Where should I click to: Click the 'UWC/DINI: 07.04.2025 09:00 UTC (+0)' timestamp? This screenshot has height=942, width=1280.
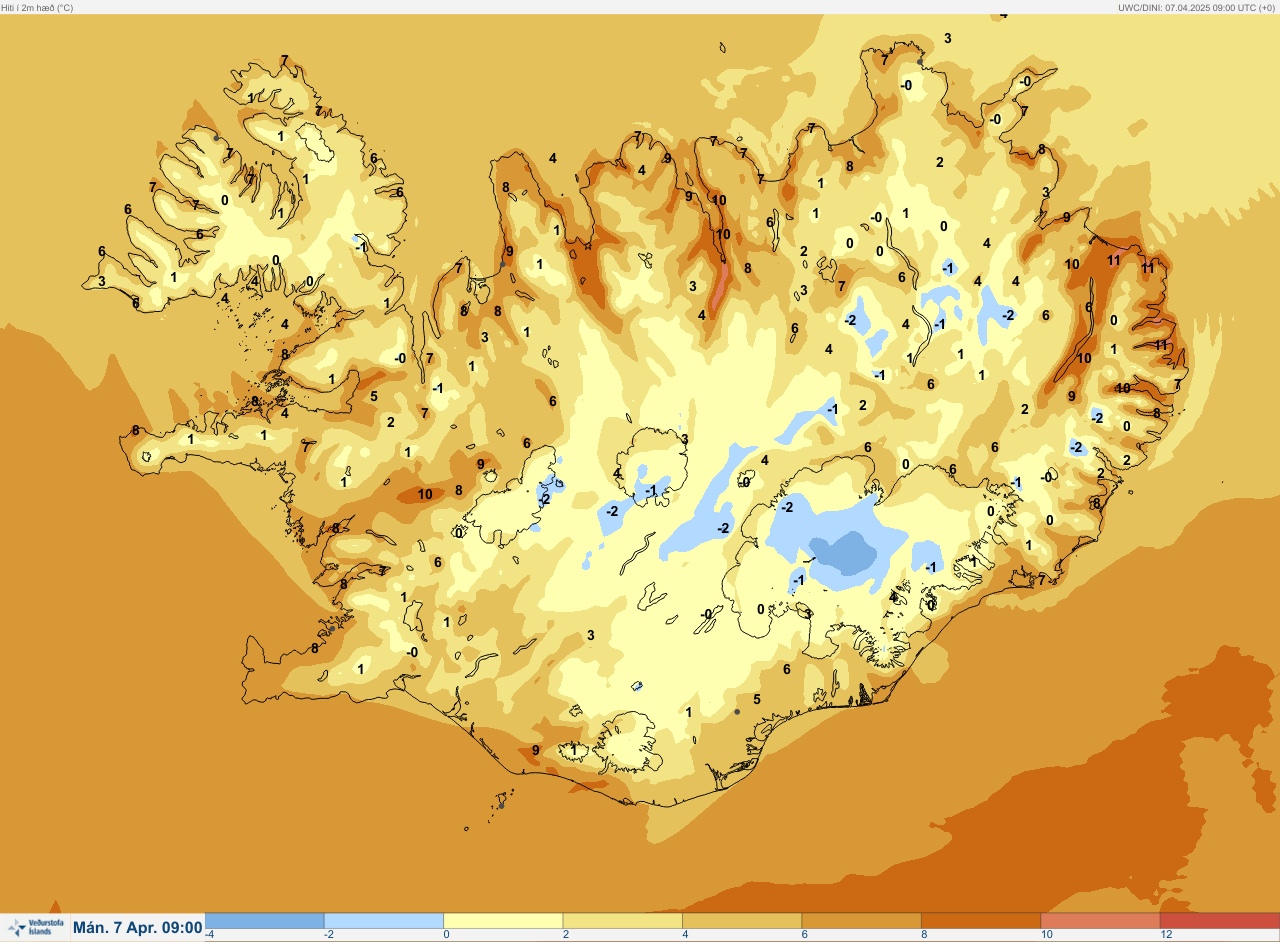(1197, 7)
